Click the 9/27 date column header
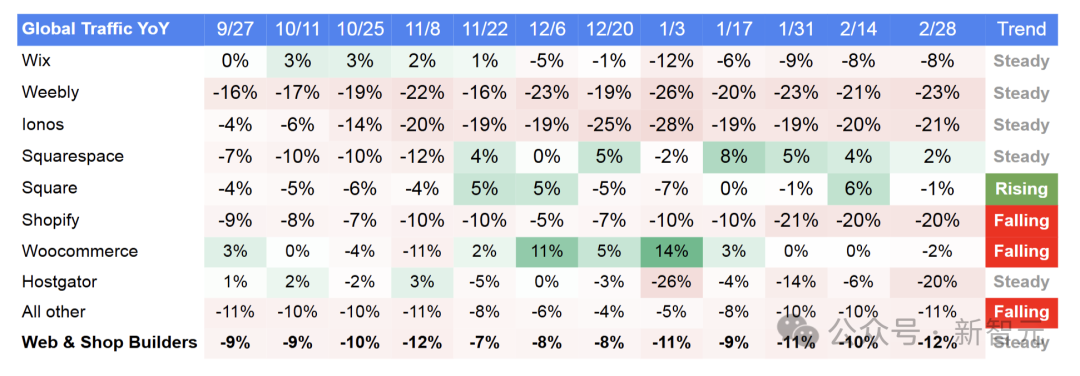Viewport: 1080px width, 376px height. [235, 30]
